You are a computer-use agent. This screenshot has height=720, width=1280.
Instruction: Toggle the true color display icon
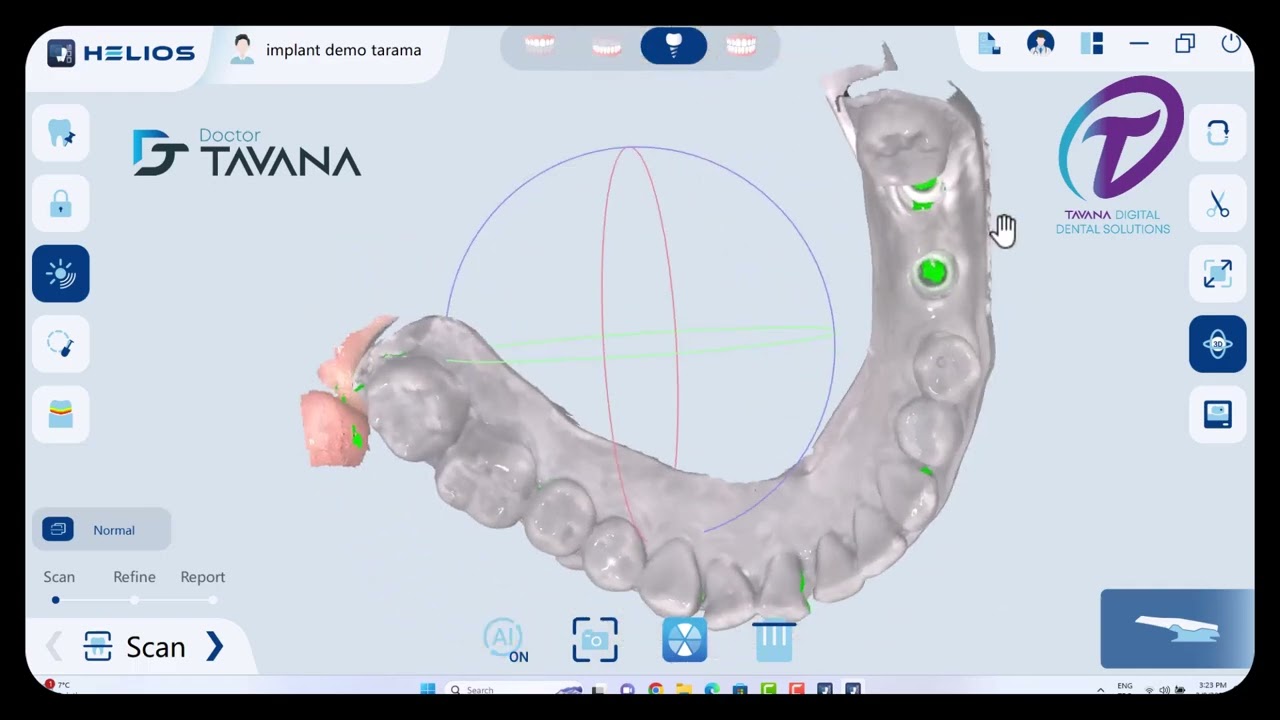pos(61,414)
